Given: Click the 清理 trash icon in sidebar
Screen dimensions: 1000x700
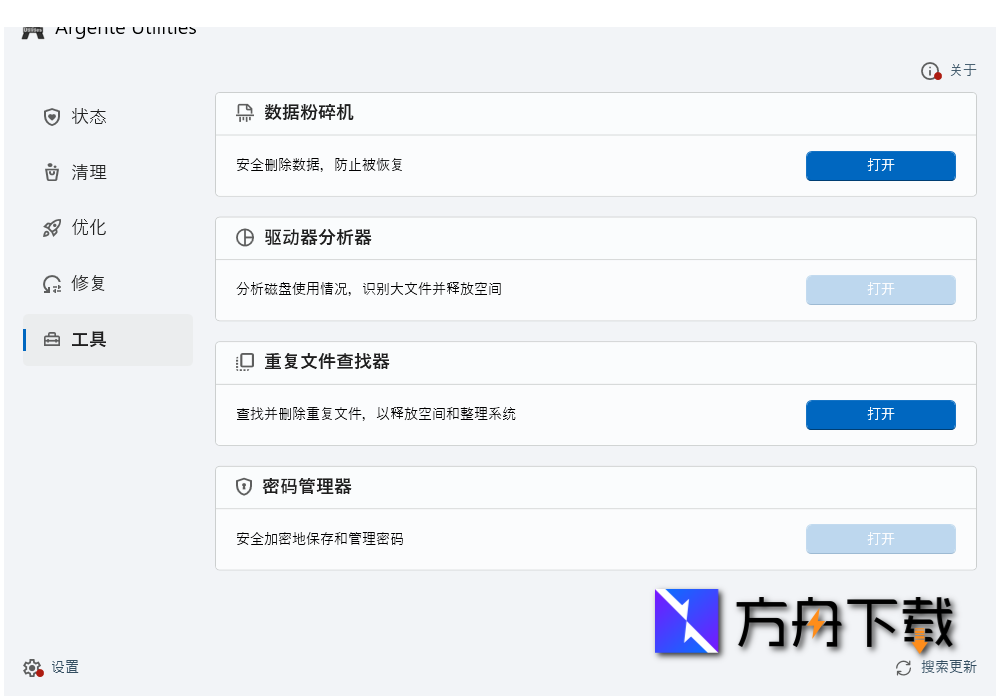Looking at the screenshot, I should coord(51,172).
